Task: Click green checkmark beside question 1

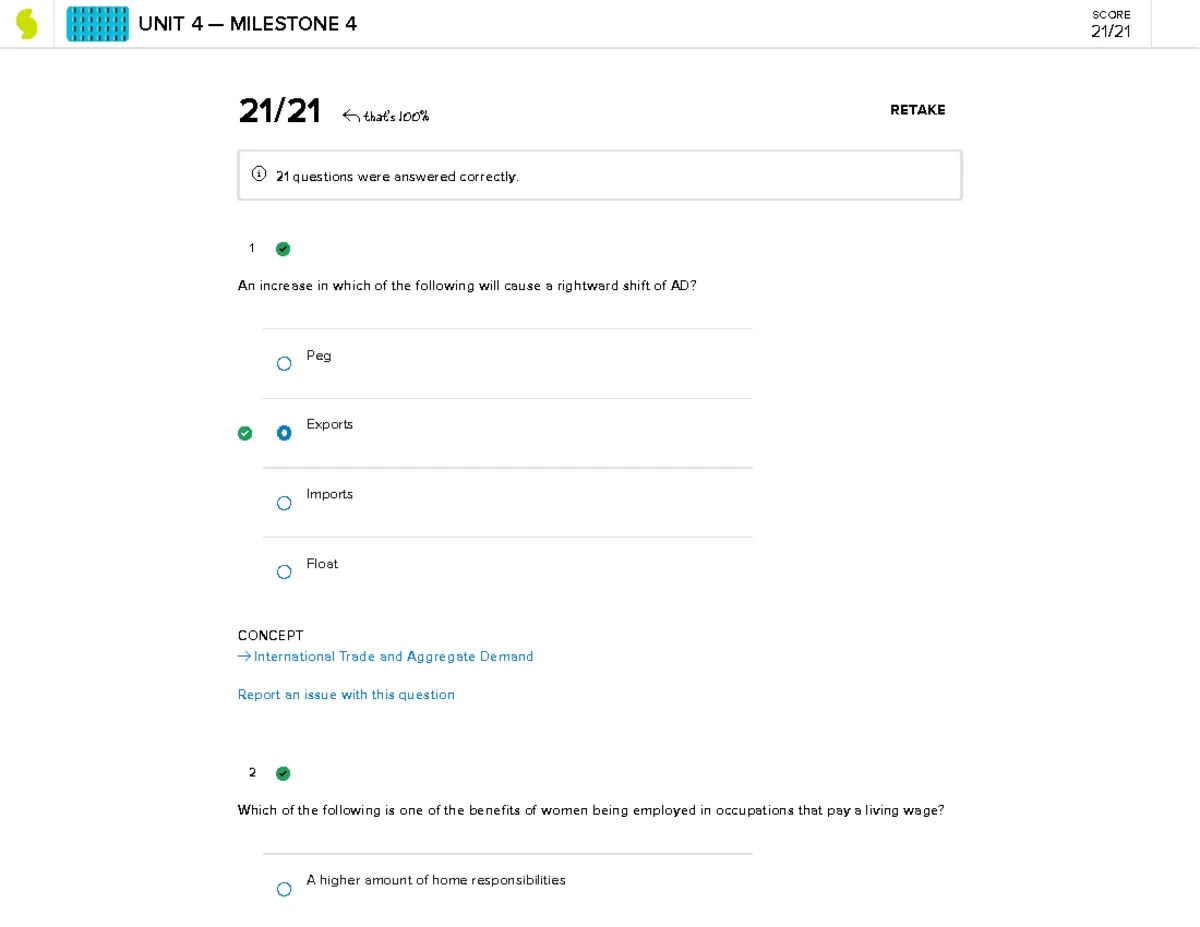Action: tap(283, 249)
